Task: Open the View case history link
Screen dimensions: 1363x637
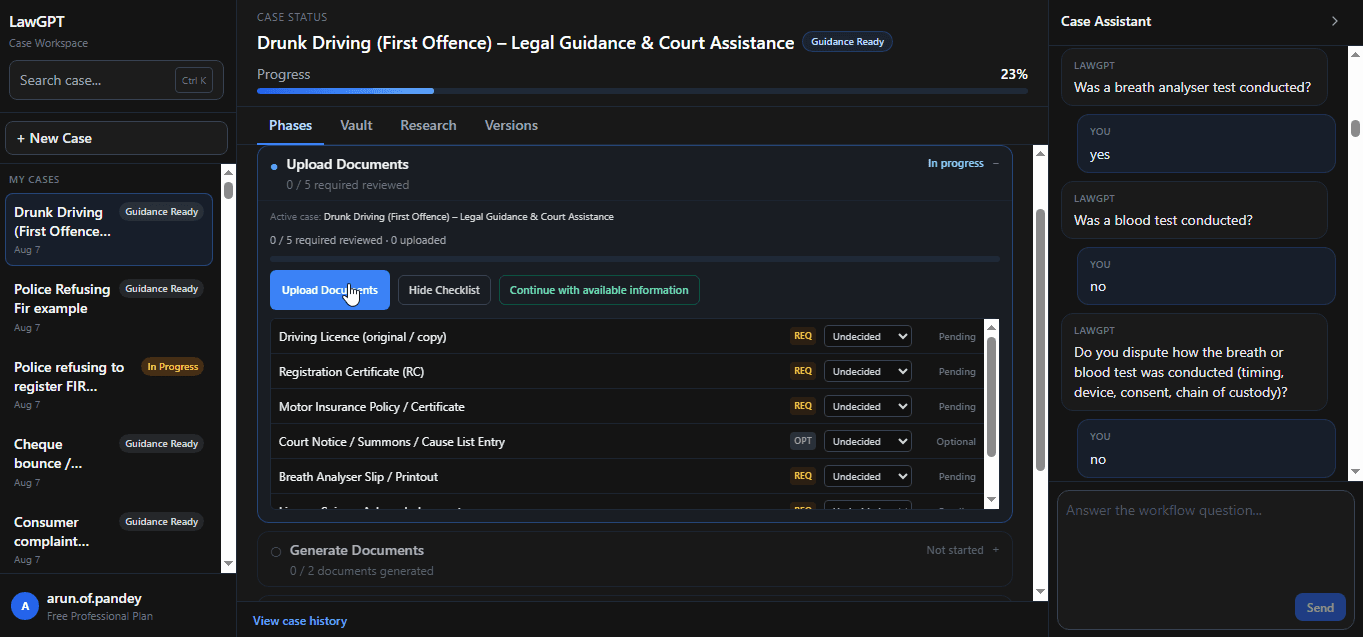Action: (300, 621)
